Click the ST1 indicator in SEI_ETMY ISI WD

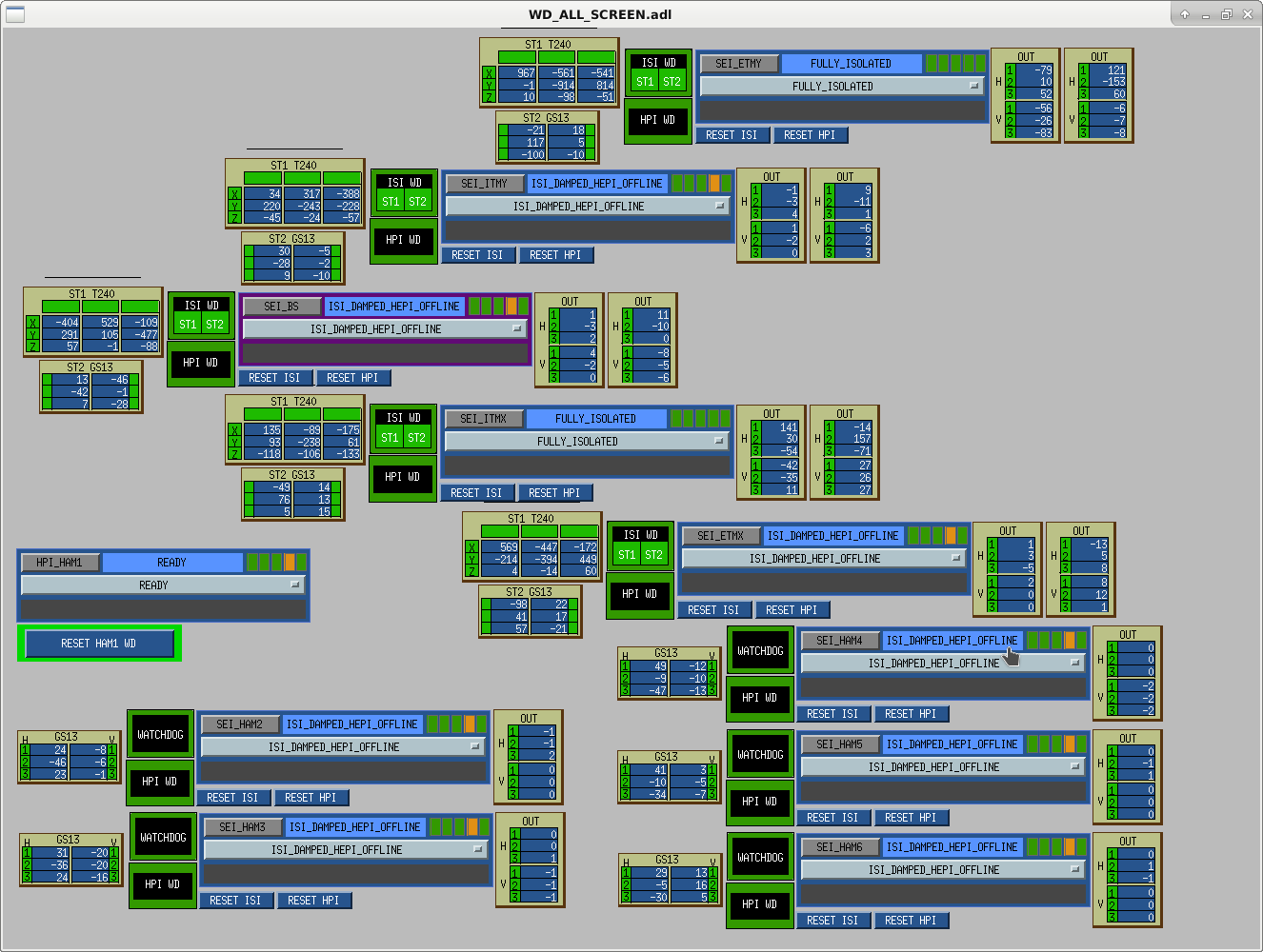[x=645, y=82]
